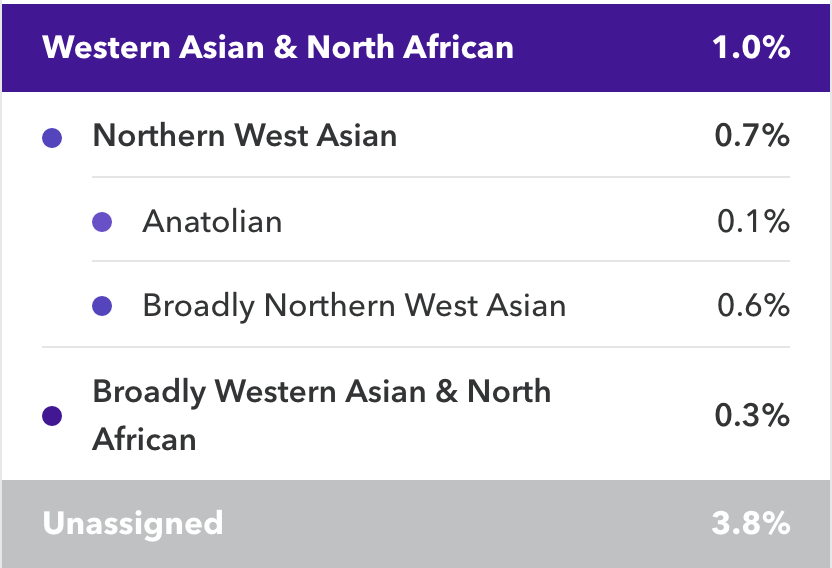Click the Unassigned label text
This screenshot has height=568, width=832.
click(132, 523)
